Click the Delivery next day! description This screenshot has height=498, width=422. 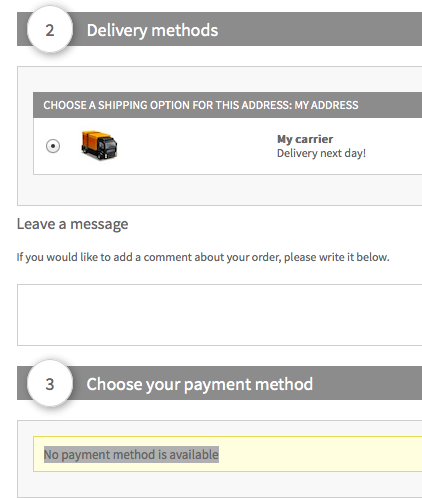pos(321,153)
